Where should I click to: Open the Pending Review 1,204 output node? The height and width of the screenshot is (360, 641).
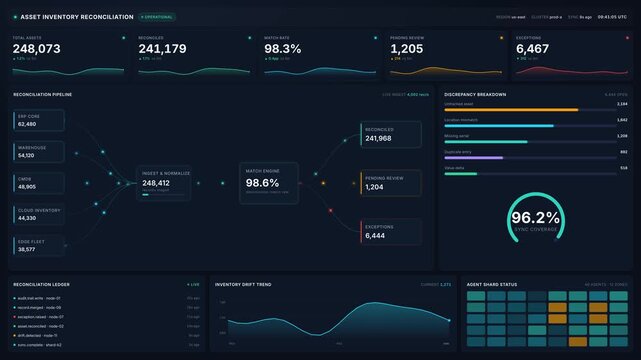(391, 183)
